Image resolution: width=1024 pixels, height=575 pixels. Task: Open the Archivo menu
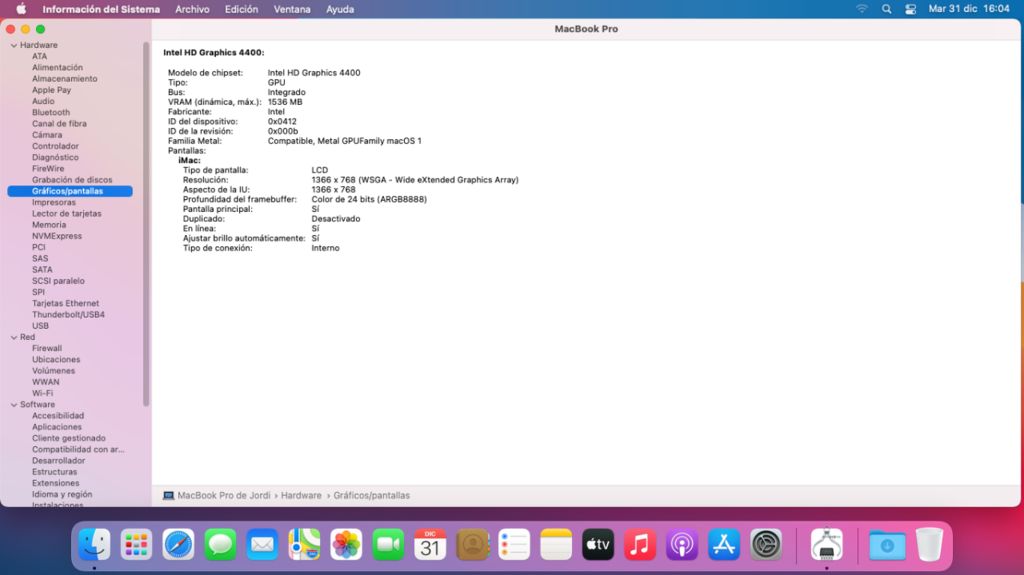point(192,9)
